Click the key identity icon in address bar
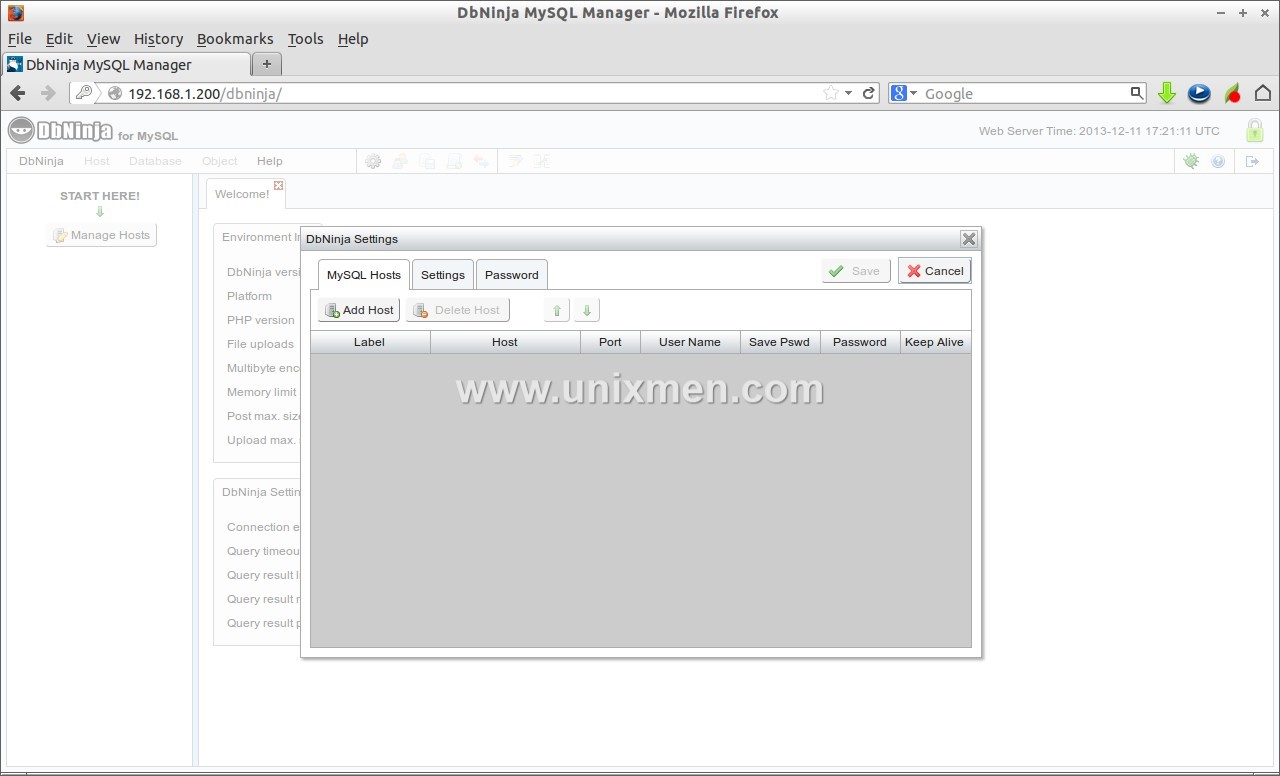This screenshot has height=776, width=1280. click(x=84, y=93)
